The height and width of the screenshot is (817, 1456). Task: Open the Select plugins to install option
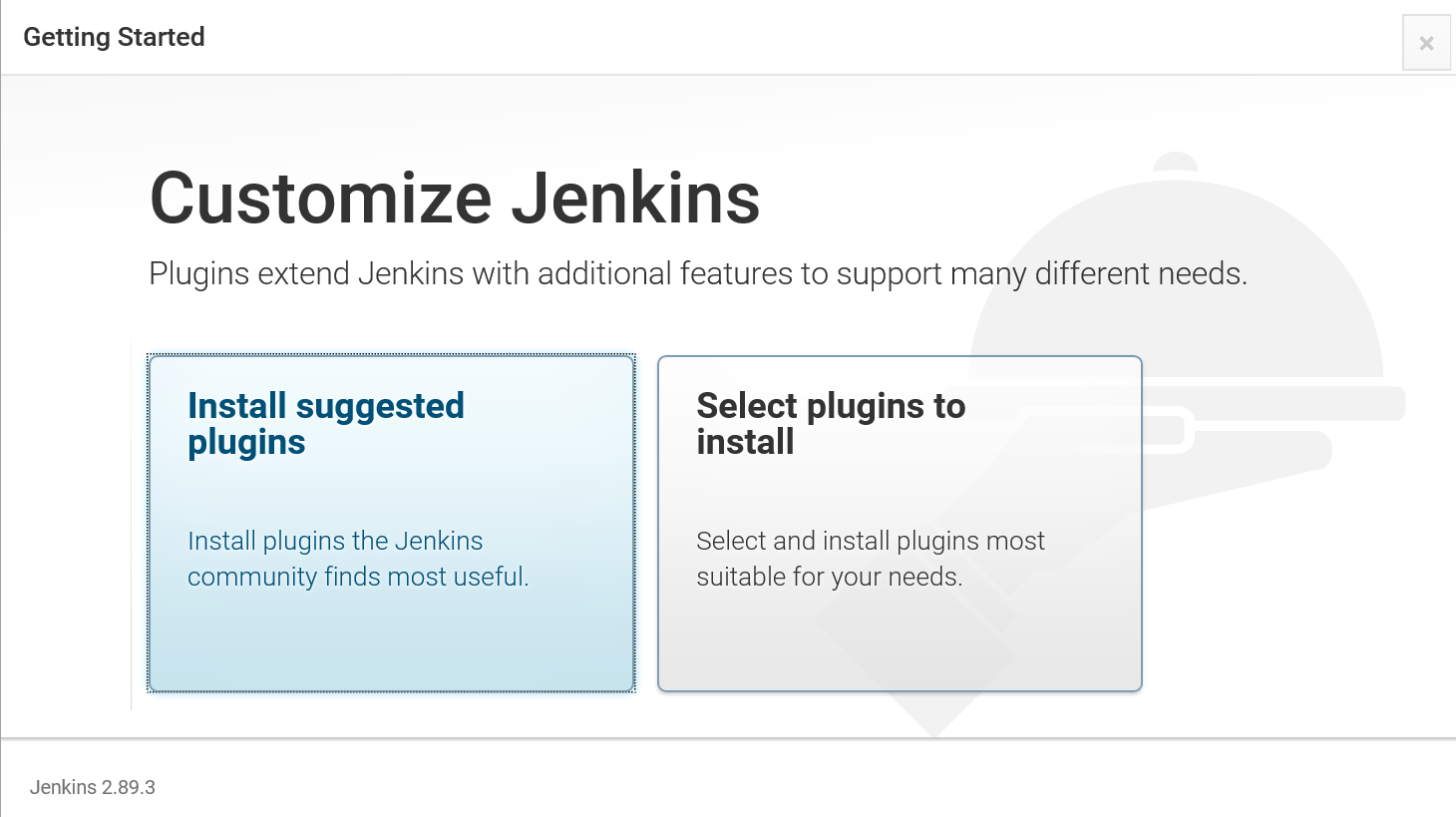pos(900,523)
